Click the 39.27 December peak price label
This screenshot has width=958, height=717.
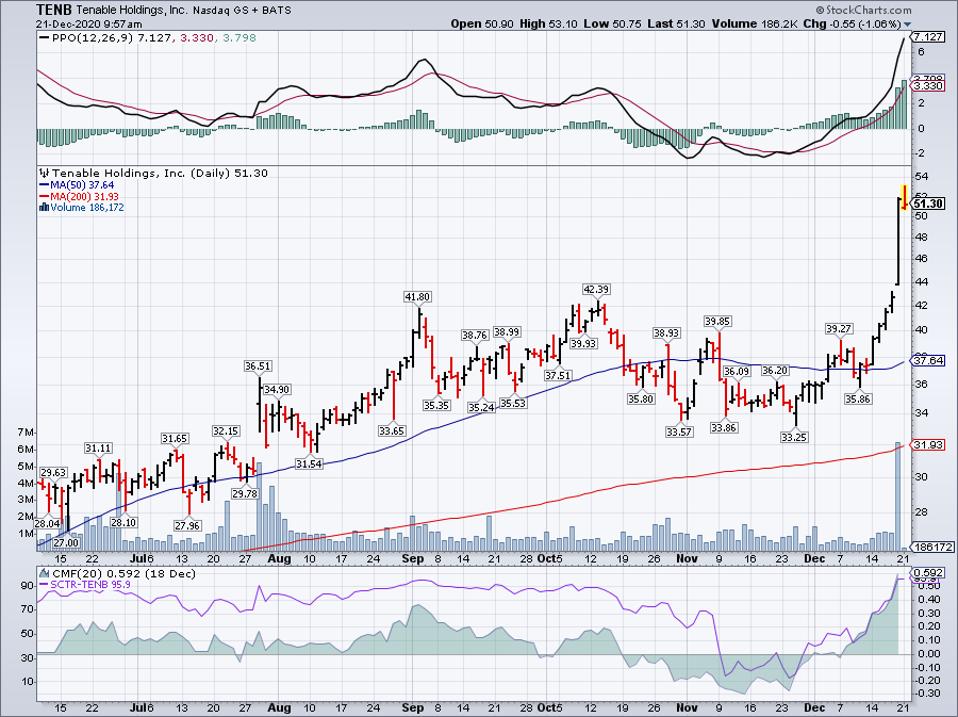tap(839, 329)
